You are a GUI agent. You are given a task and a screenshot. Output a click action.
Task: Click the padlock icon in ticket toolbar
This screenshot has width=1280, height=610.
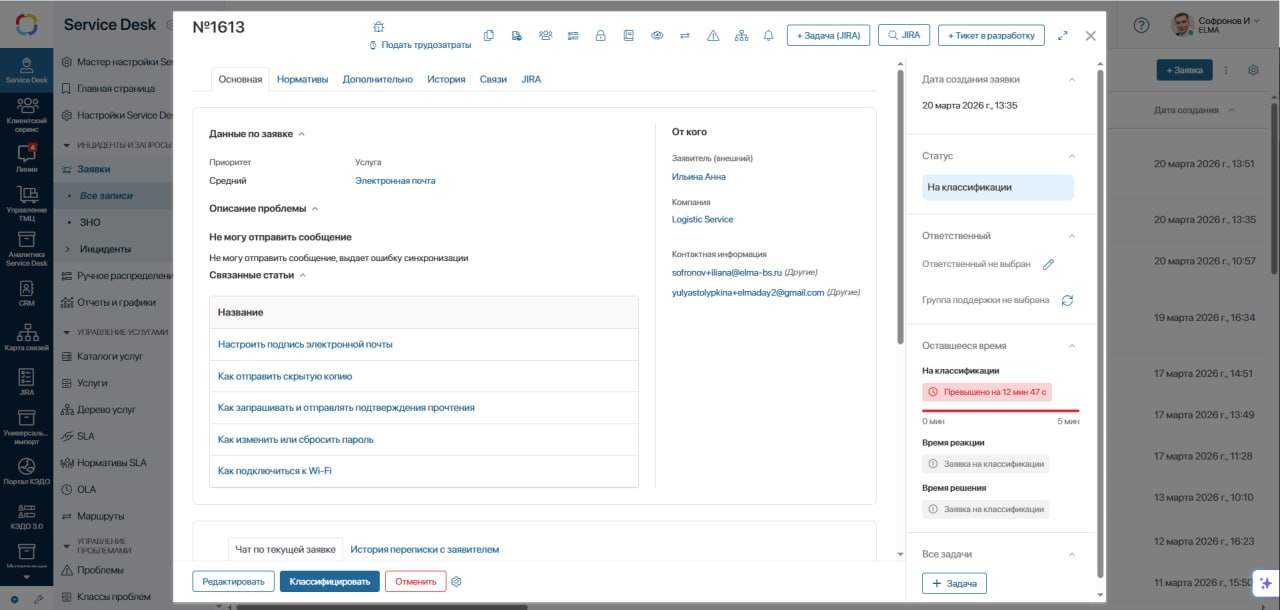601,35
